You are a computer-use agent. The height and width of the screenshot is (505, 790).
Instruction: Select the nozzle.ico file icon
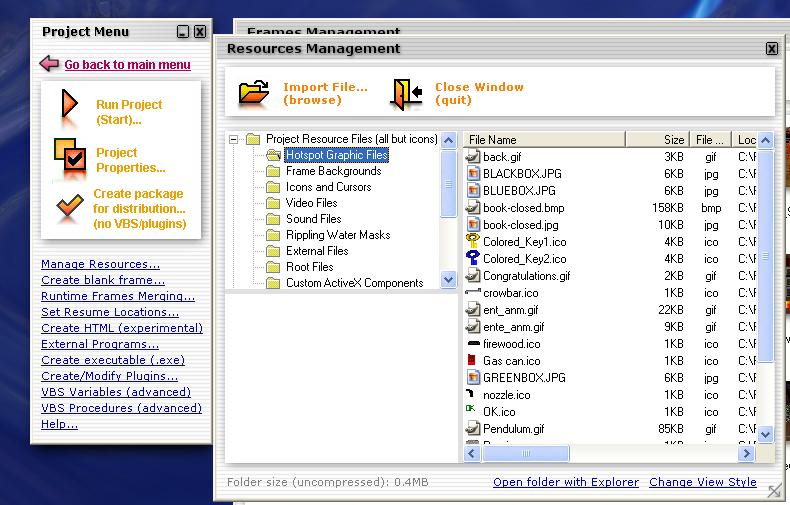point(470,393)
